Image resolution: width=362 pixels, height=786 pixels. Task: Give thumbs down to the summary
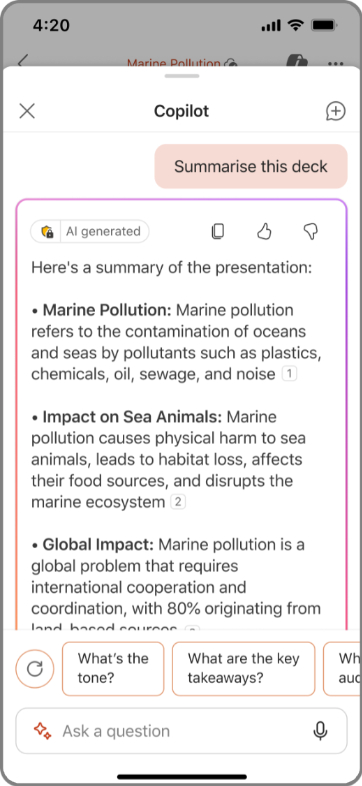click(x=311, y=231)
